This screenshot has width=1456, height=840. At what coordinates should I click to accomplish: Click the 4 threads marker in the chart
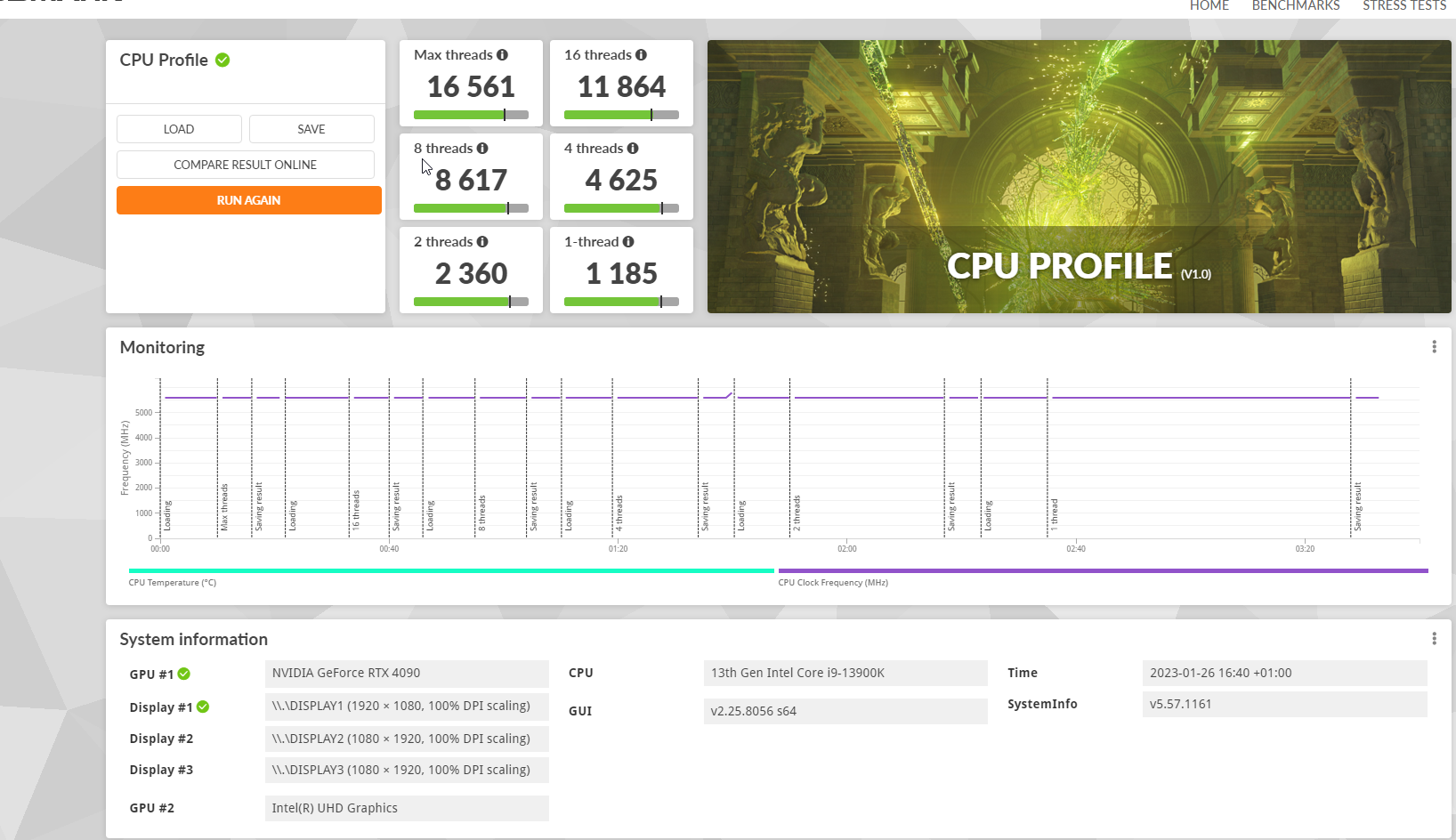pos(619,513)
